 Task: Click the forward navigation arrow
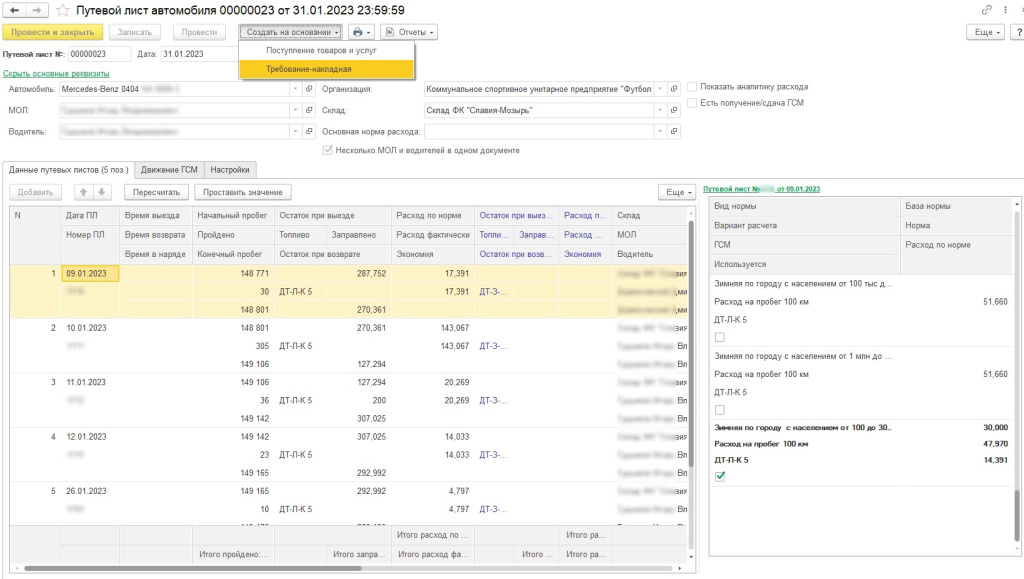pyautogui.click(x=36, y=10)
